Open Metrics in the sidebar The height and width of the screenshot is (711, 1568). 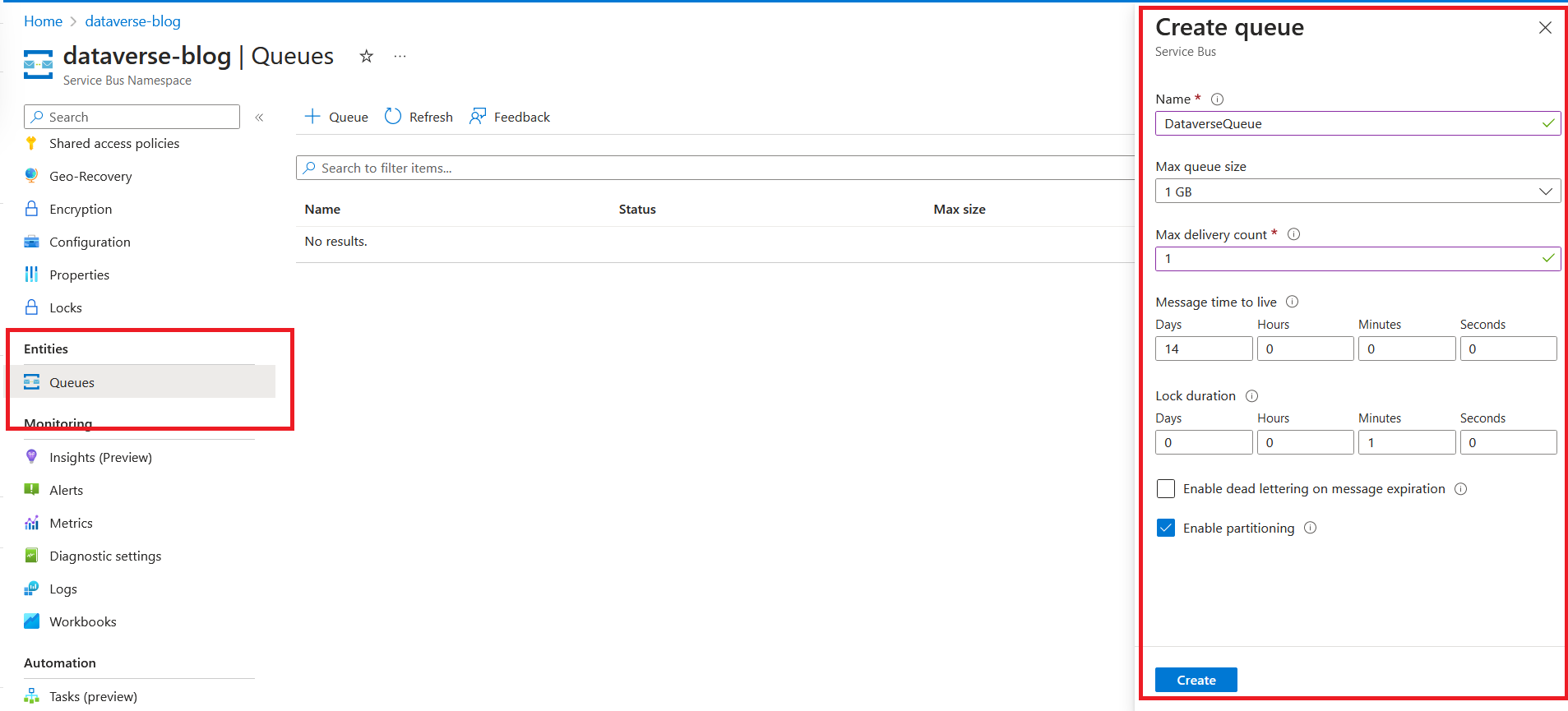tap(71, 523)
